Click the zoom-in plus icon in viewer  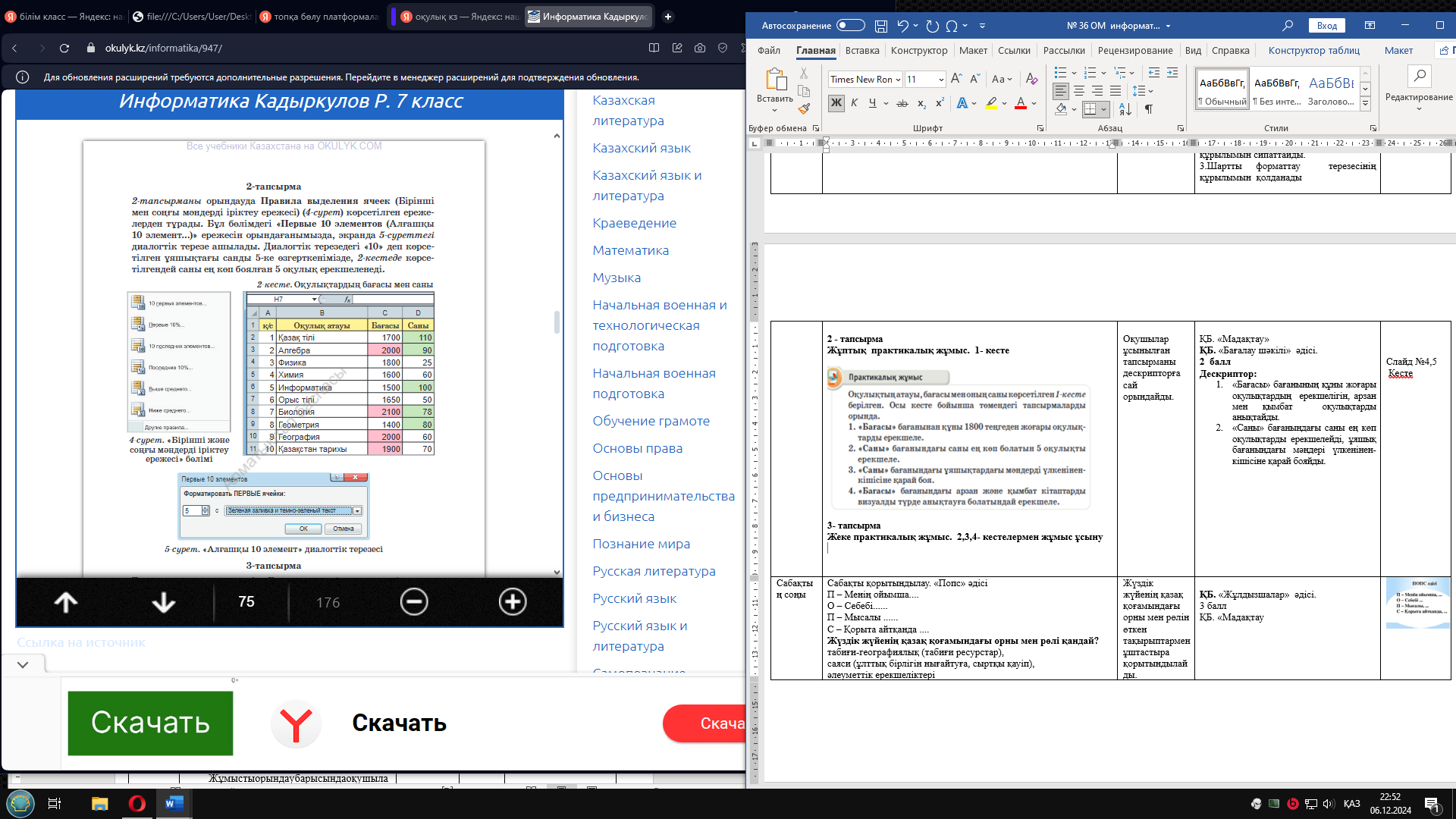513,602
